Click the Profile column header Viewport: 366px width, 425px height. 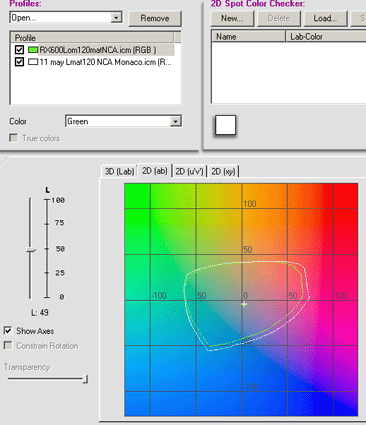pos(92,37)
